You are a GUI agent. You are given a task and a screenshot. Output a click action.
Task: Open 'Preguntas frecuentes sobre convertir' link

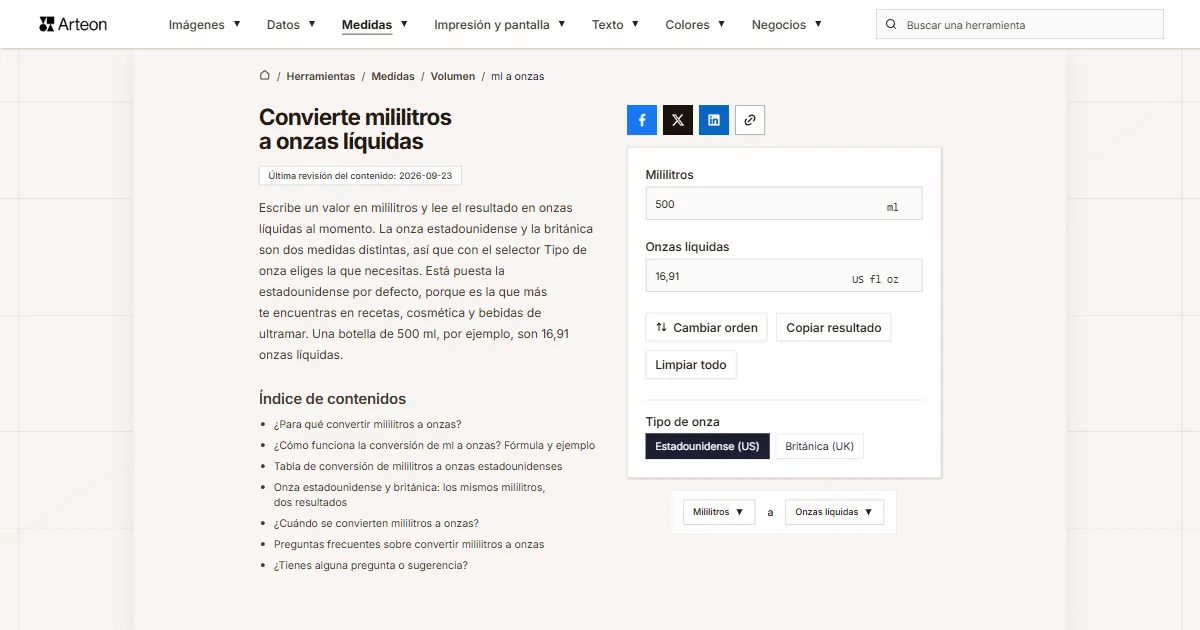pos(409,544)
